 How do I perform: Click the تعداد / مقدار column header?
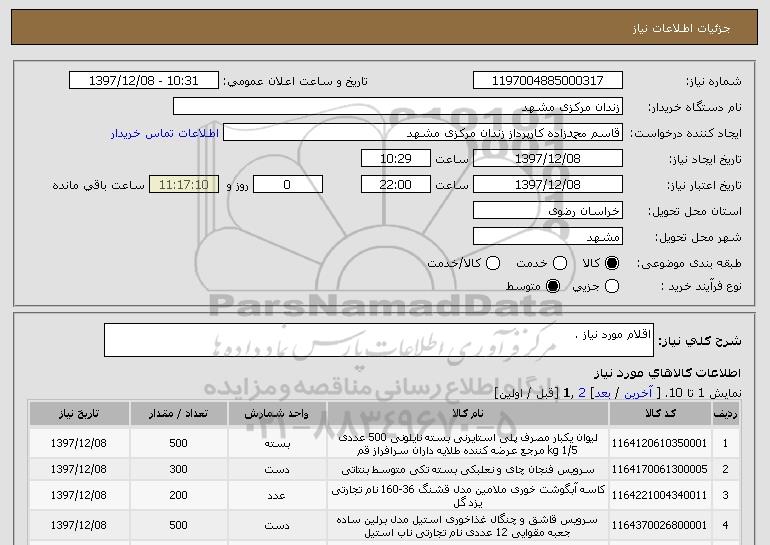(178, 413)
